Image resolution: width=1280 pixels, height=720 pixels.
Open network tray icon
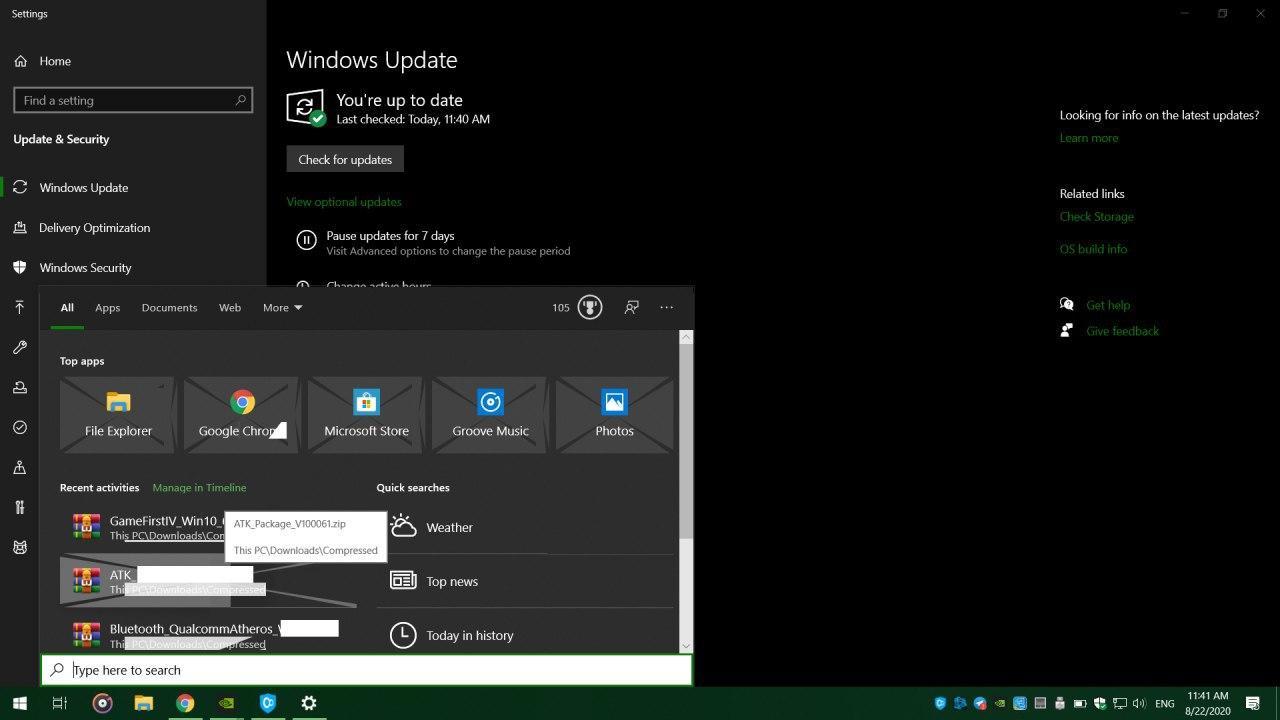[x=1120, y=703]
